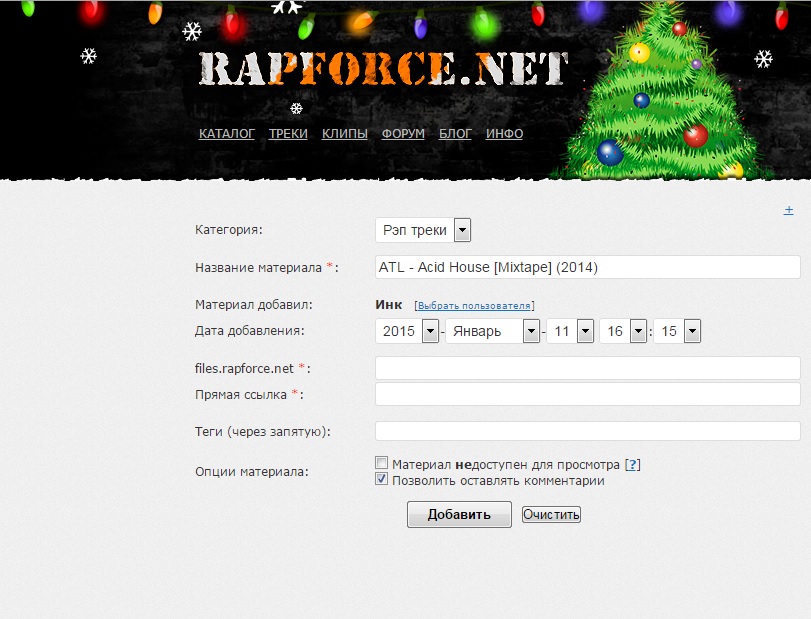Click the Категория: label
811x619 pixels.
pos(229,230)
